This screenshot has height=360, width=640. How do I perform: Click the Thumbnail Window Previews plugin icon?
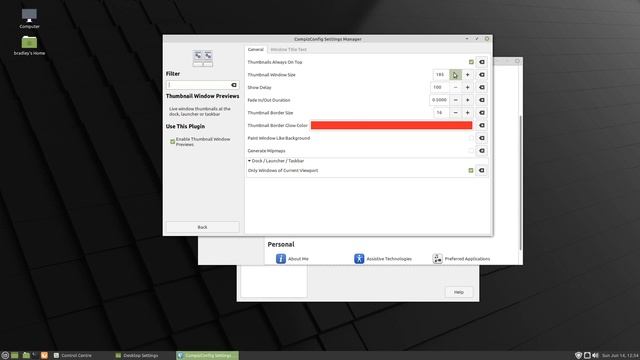coord(202,58)
